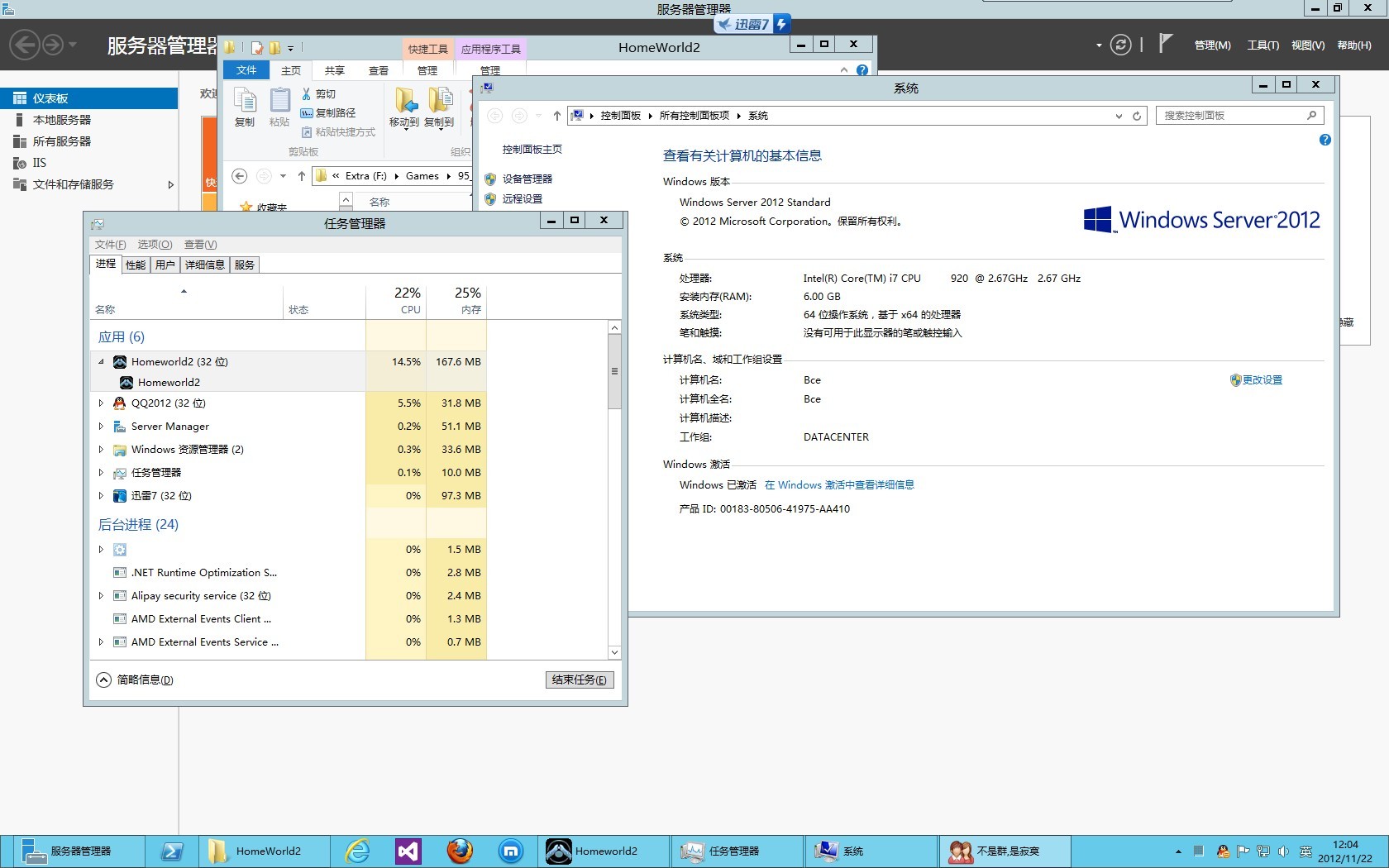This screenshot has width=1389, height=868.
Task: Click the Explorer ribbon help icon
Action: tap(862, 70)
